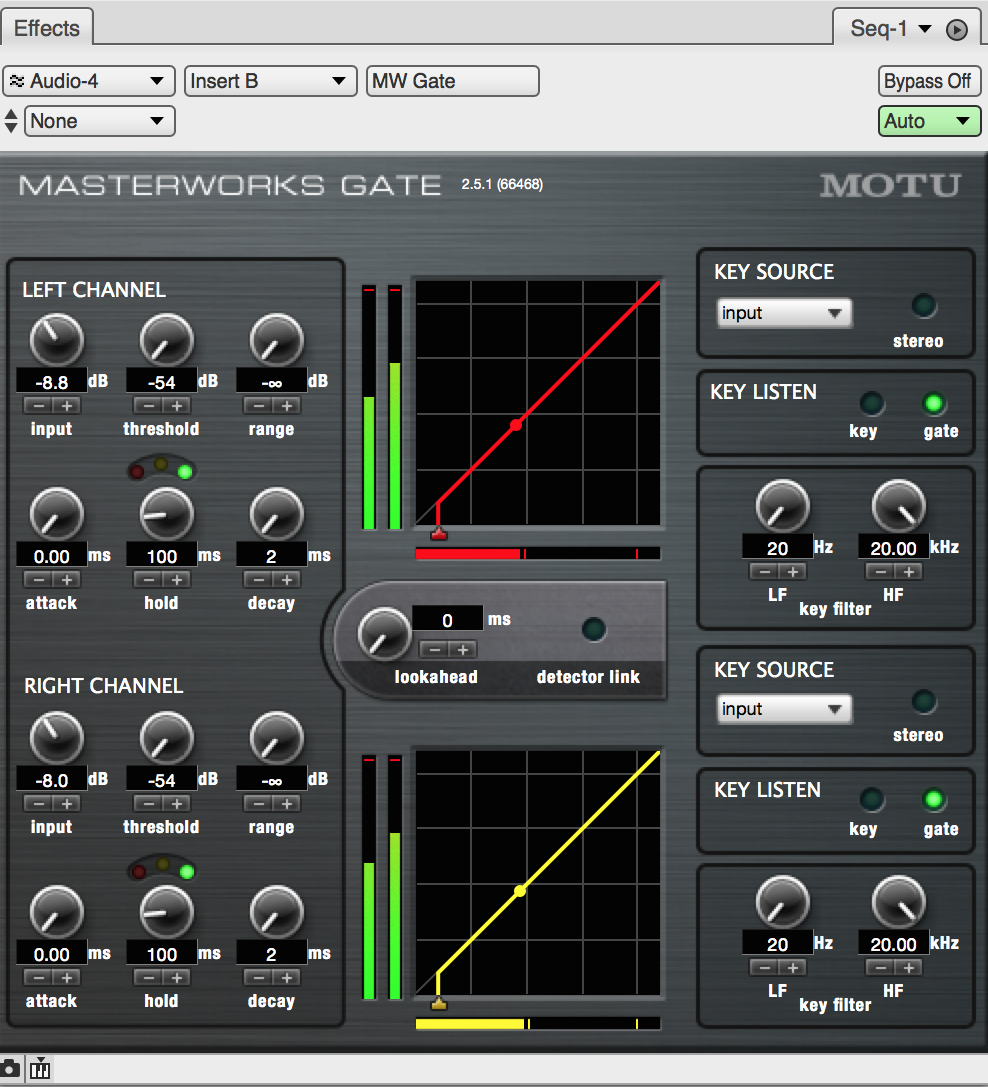Toggle lower key listen gate light
Image resolution: width=988 pixels, height=1087 pixels.
point(934,800)
